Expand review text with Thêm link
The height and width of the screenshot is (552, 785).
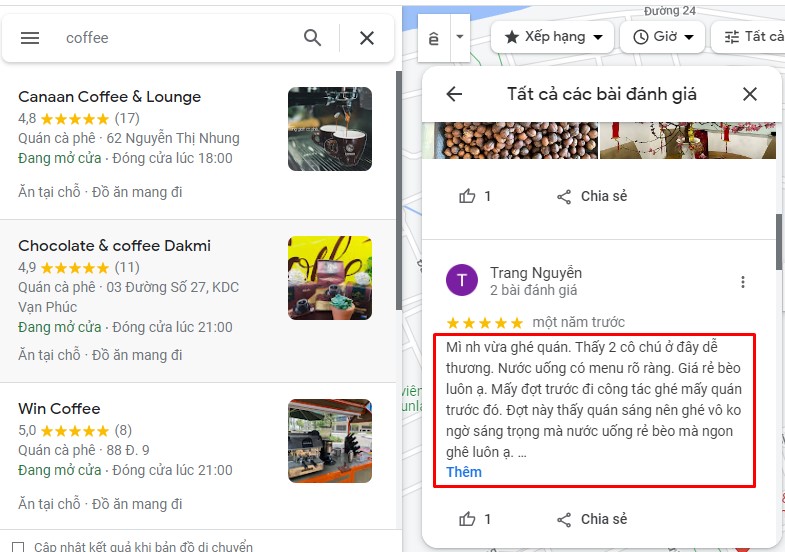pyautogui.click(x=464, y=472)
